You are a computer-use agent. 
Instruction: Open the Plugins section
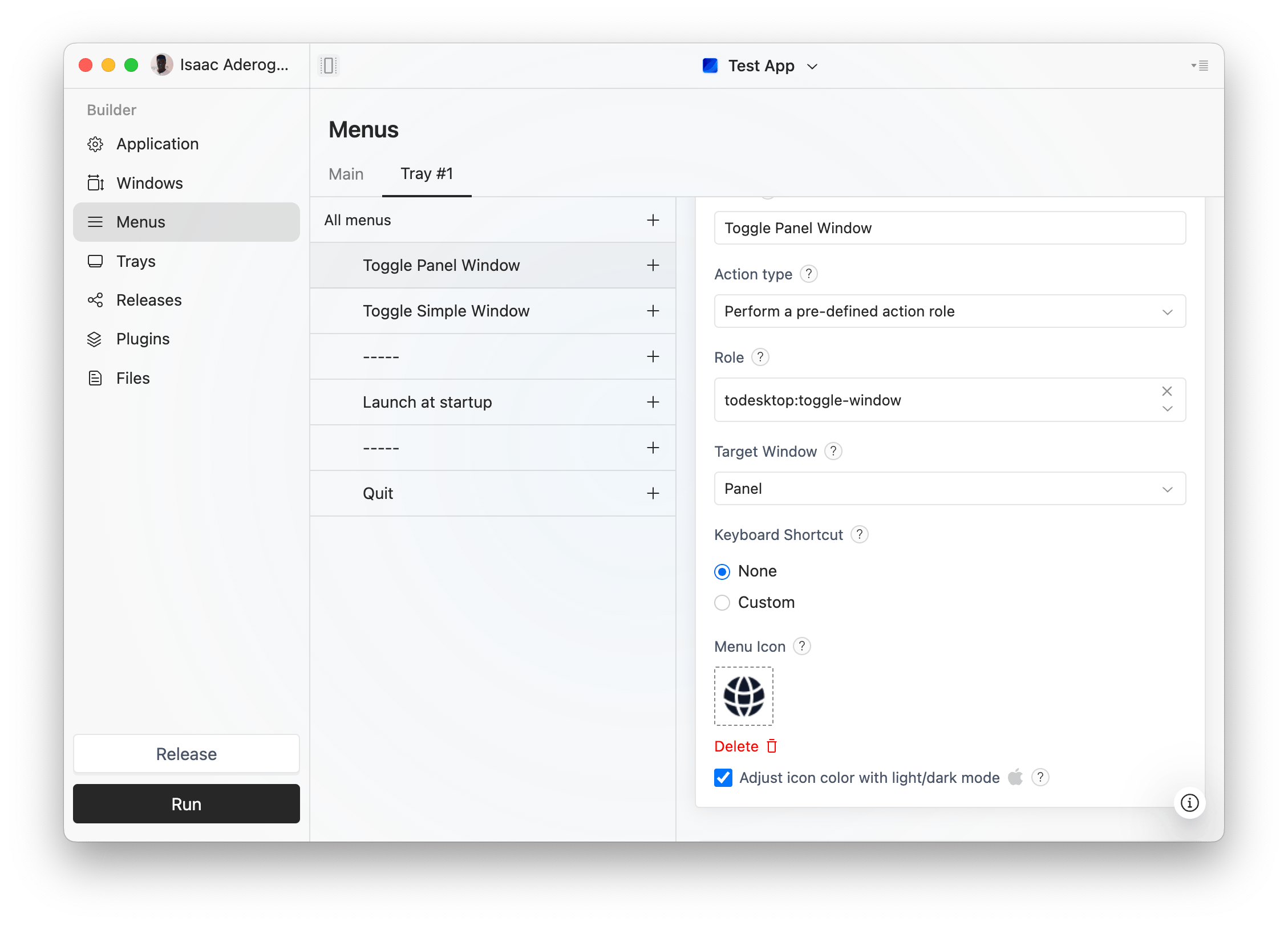pos(143,338)
